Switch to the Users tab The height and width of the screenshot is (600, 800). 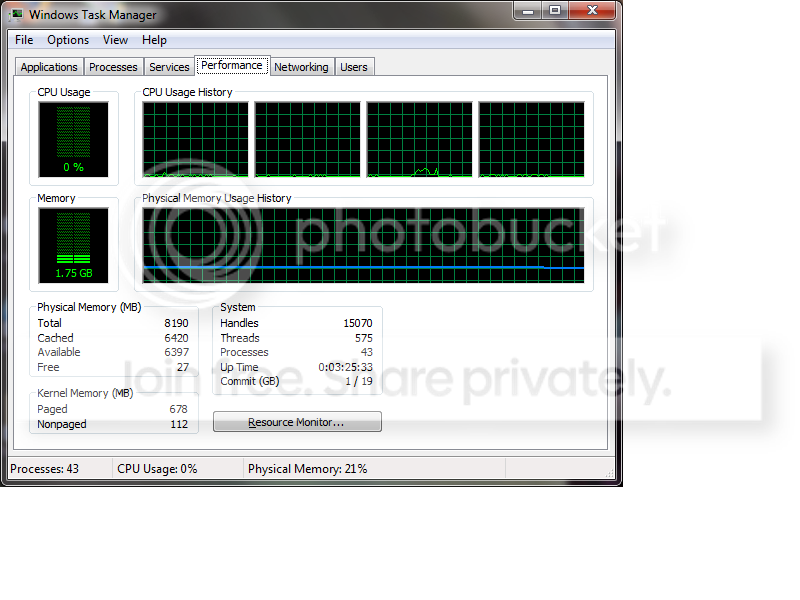pyautogui.click(x=354, y=67)
